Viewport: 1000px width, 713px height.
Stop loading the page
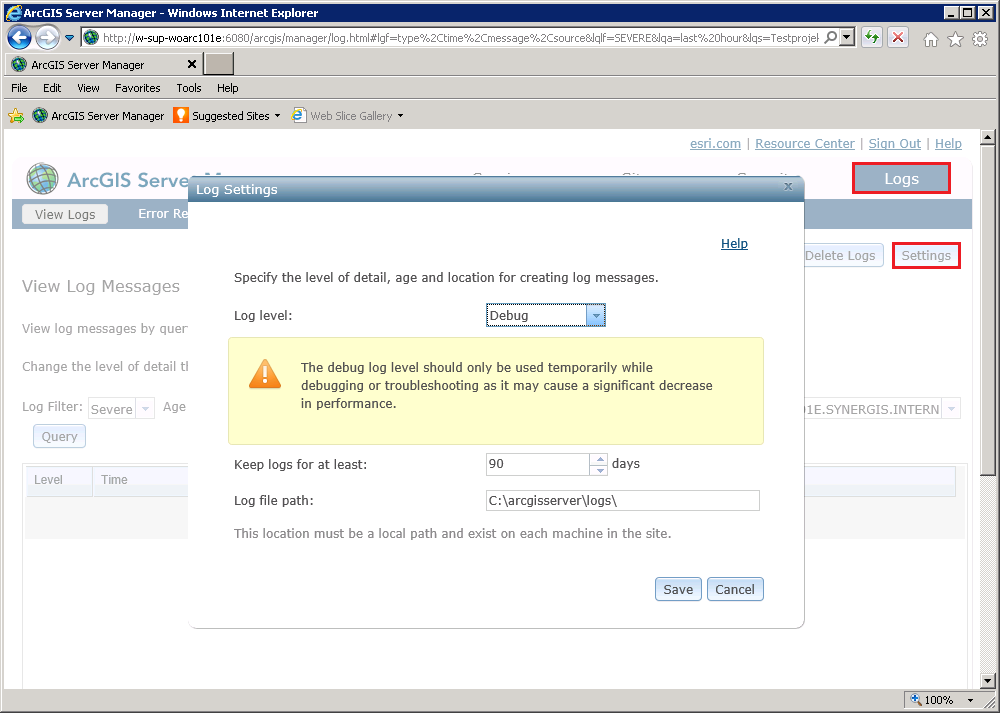pos(897,37)
